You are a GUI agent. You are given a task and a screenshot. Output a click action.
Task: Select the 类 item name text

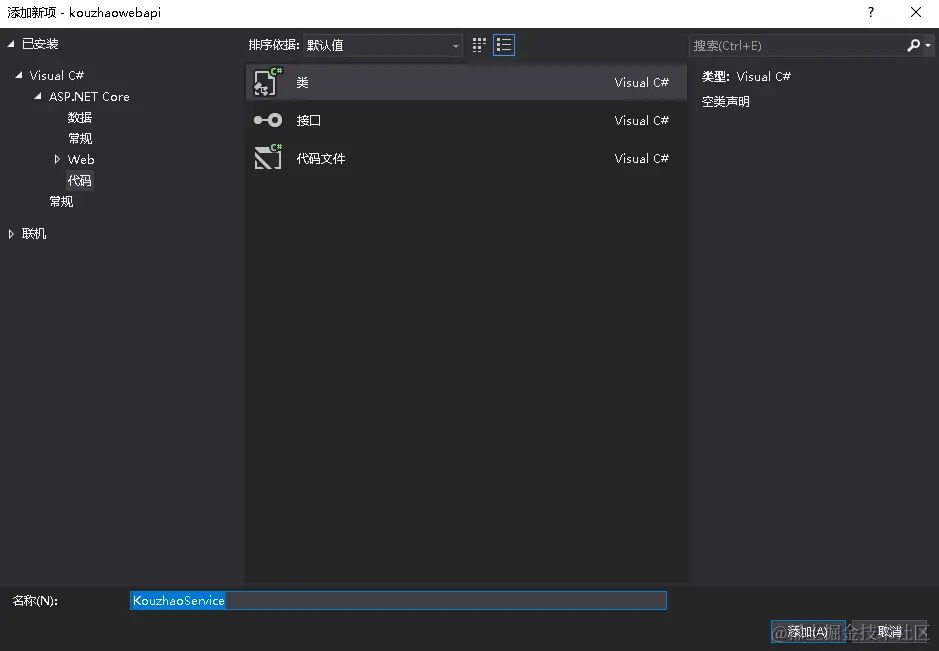coord(302,83)
